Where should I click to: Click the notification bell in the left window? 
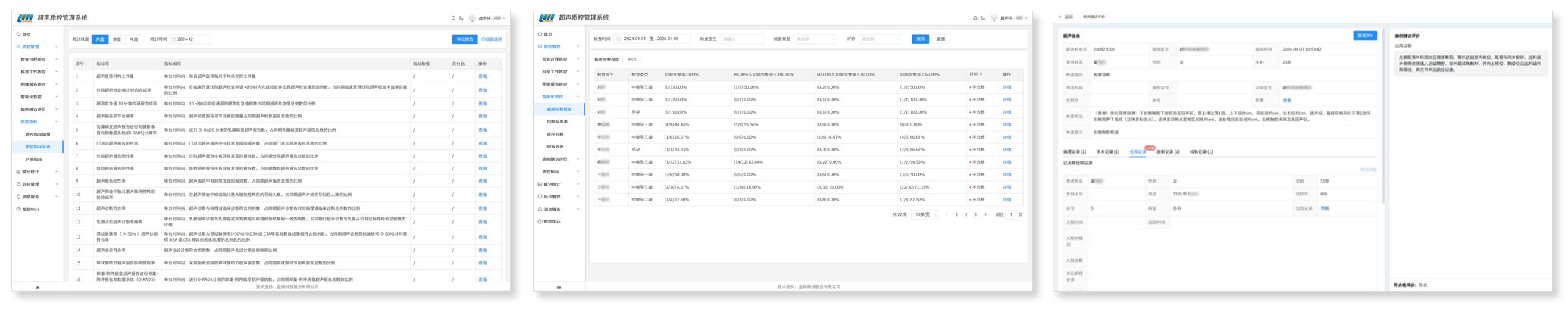click(x=453, y=18)
